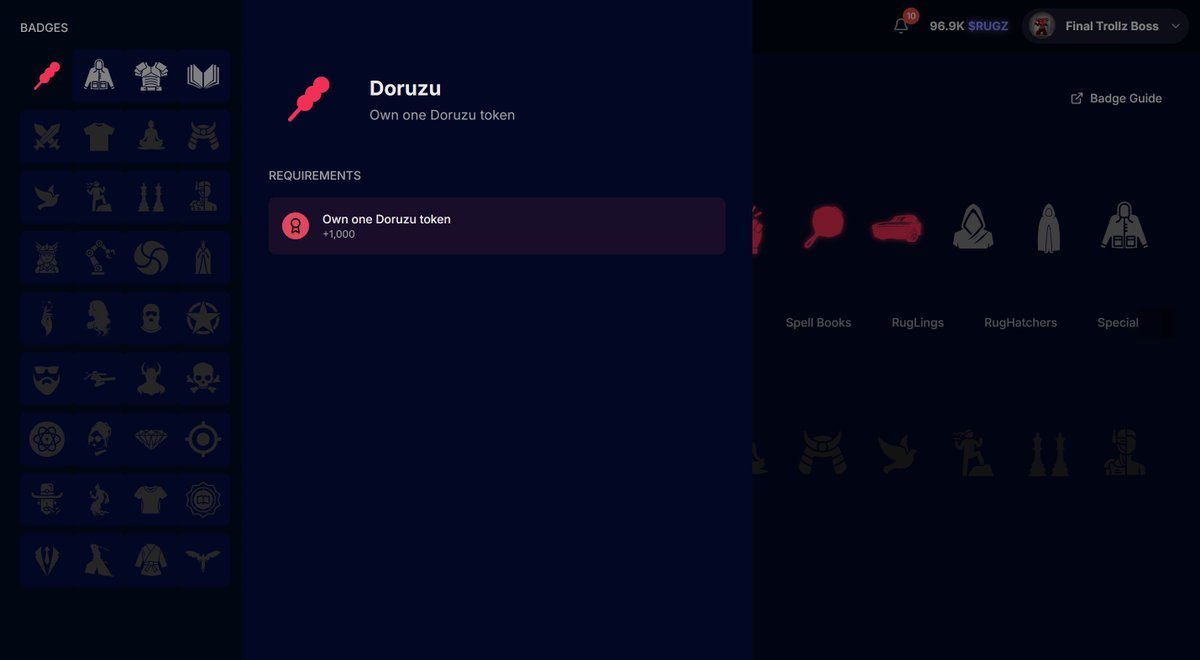This screenshot has width=1200, height=660.
Task: Select the long-haired woman profile badge
Action: 99,318
